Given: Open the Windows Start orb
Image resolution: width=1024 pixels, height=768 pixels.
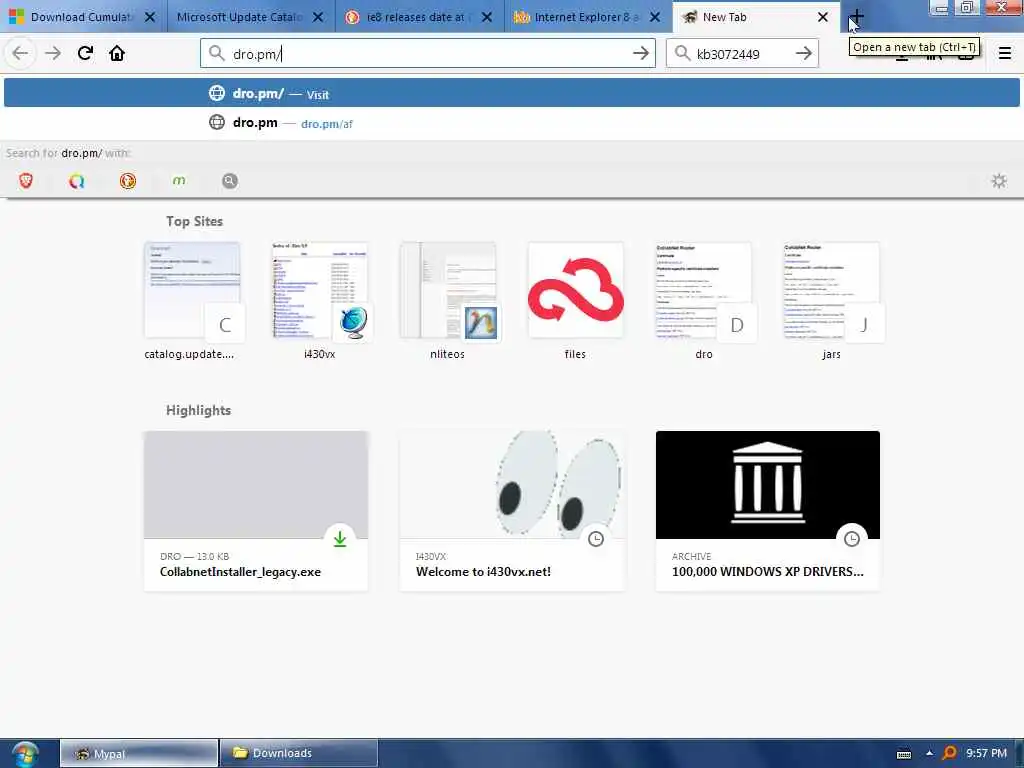Looking at the screenshot, I should (x=25, y=754).
